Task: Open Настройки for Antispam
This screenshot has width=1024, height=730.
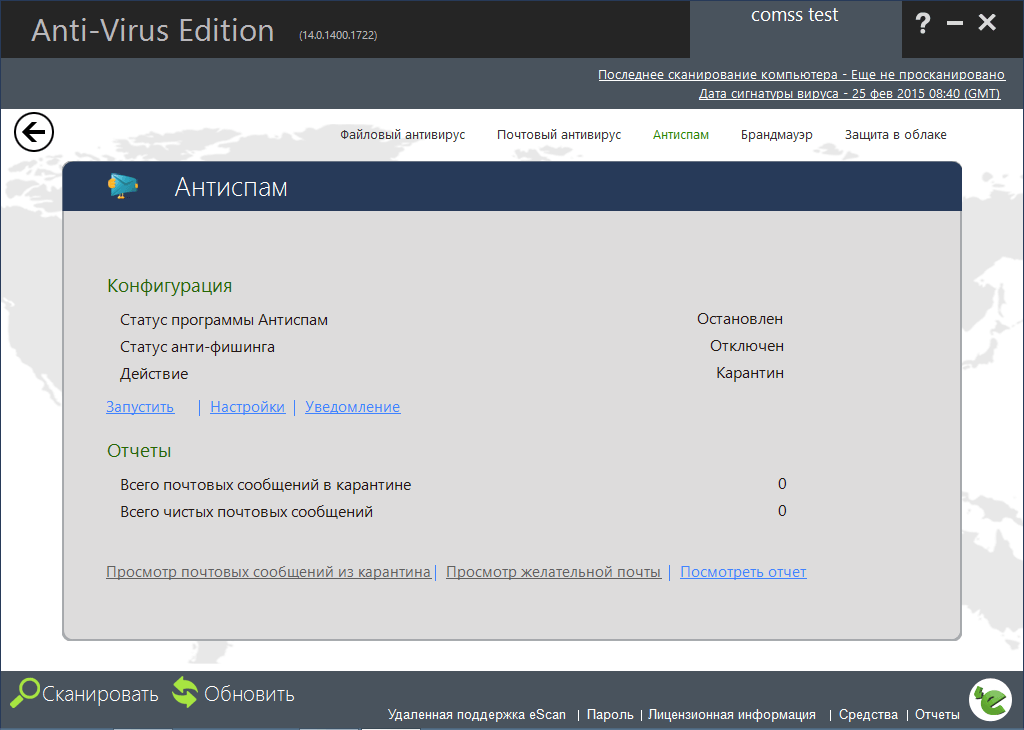Action: (x=247, y=407)
